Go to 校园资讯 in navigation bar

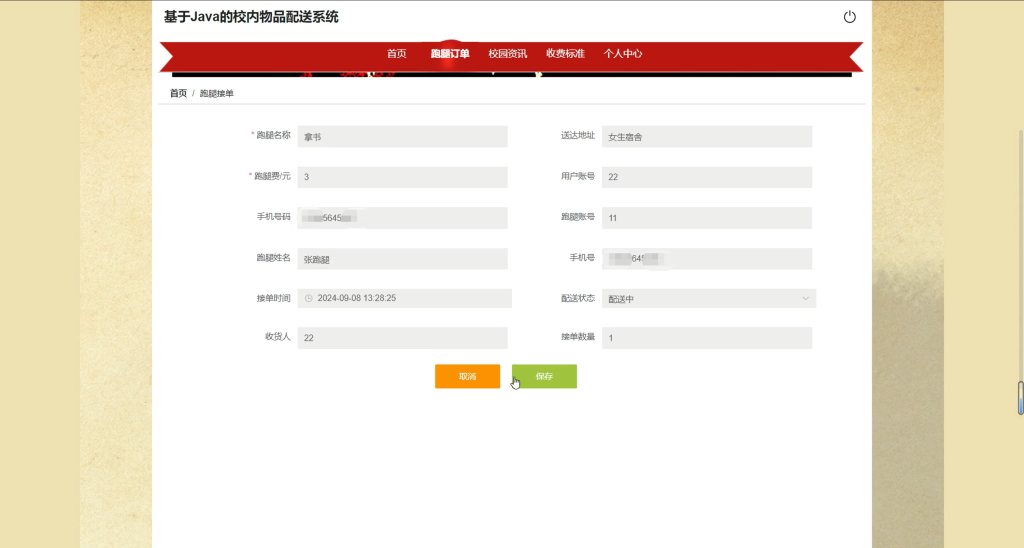507,54
